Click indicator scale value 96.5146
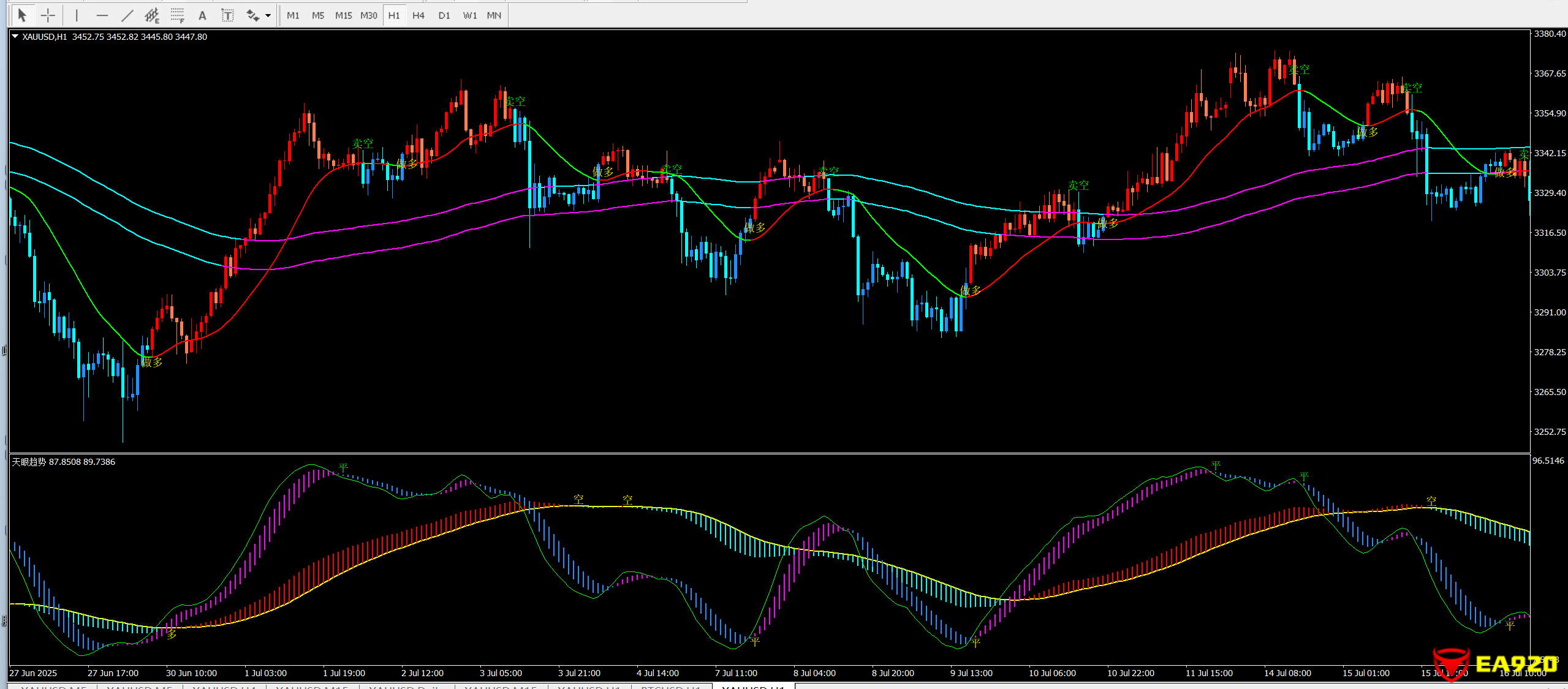 coord(1548,461)
